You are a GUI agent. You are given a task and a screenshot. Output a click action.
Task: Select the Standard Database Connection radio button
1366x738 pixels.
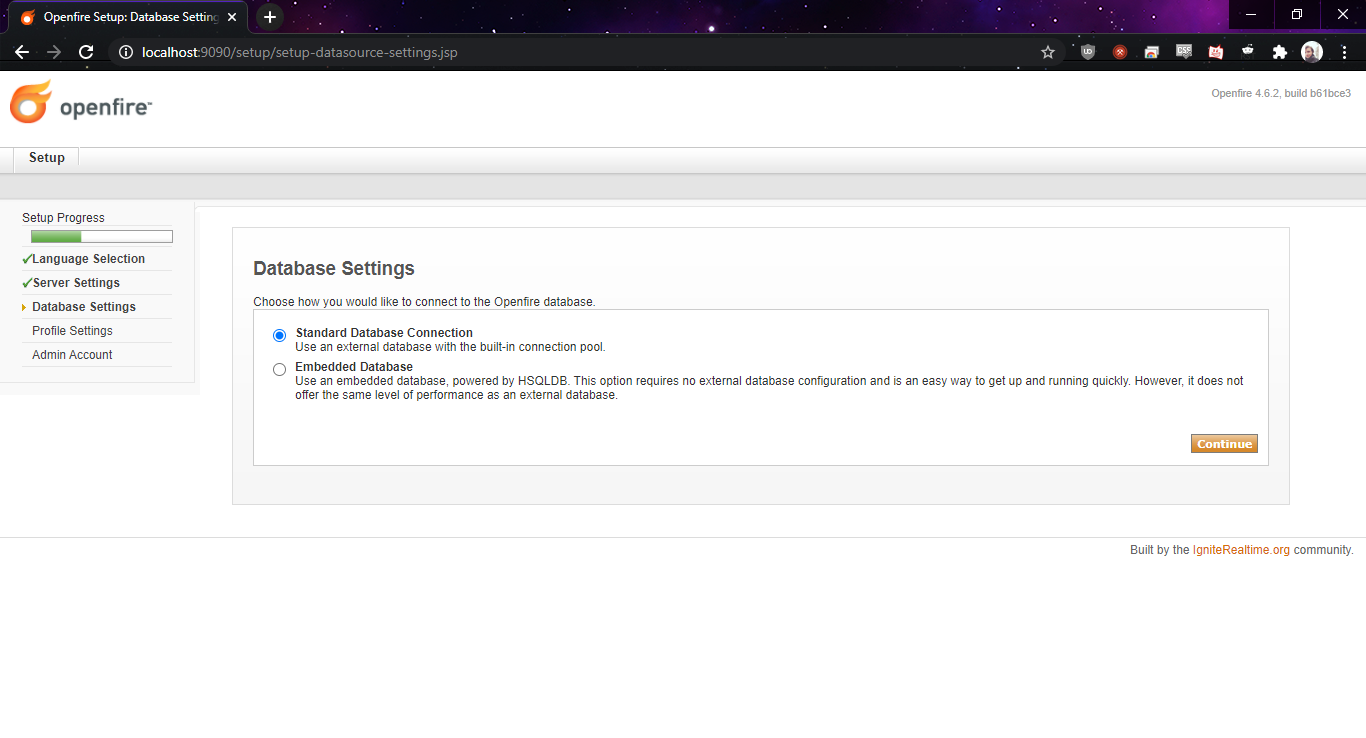click(279, 335)
